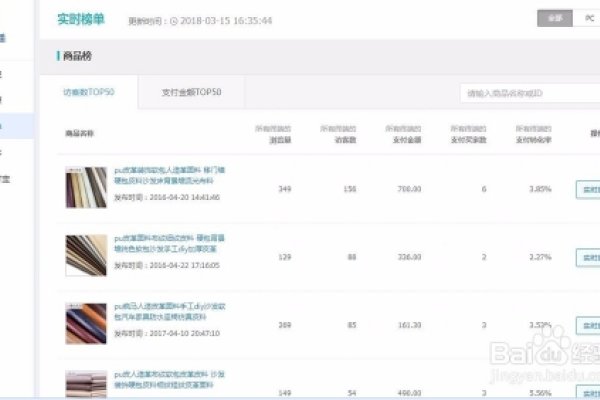The image size is (600, 400).
Task: Click the 支付金额 column header
Action: (x=407, y=140)
